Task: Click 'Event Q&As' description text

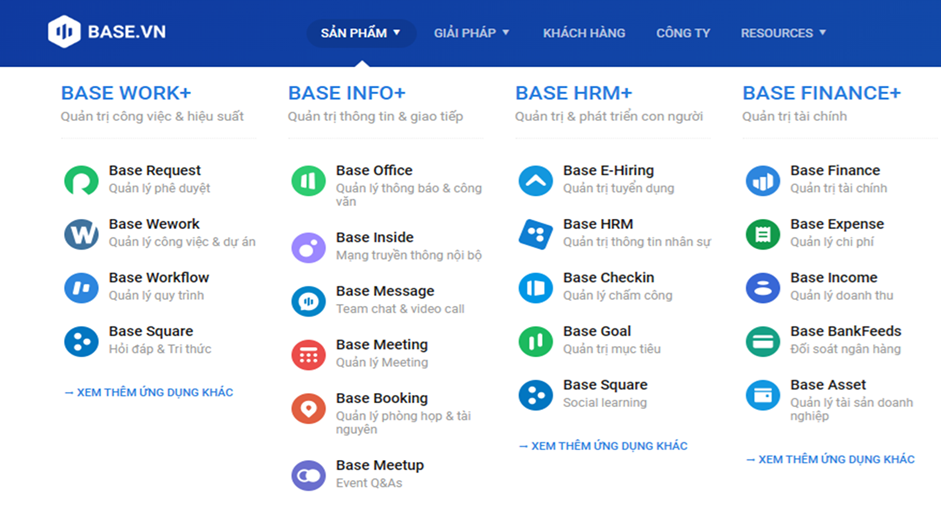Action: click(x=369, y=483)
